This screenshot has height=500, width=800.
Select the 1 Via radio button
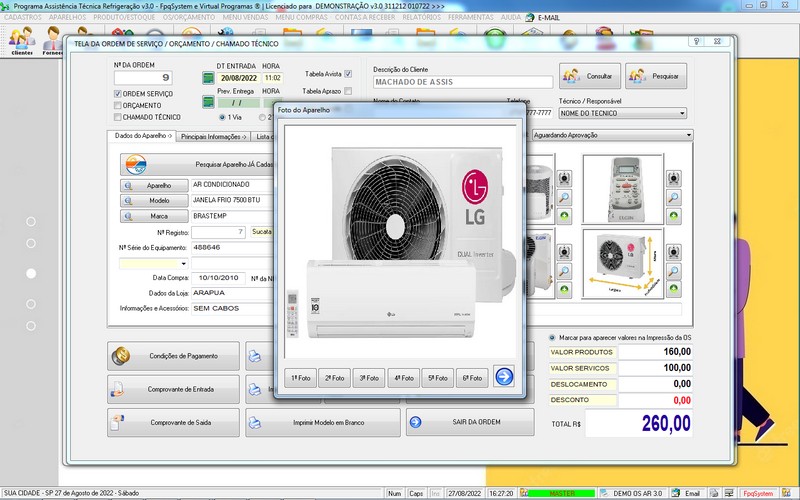click(222, 117)
